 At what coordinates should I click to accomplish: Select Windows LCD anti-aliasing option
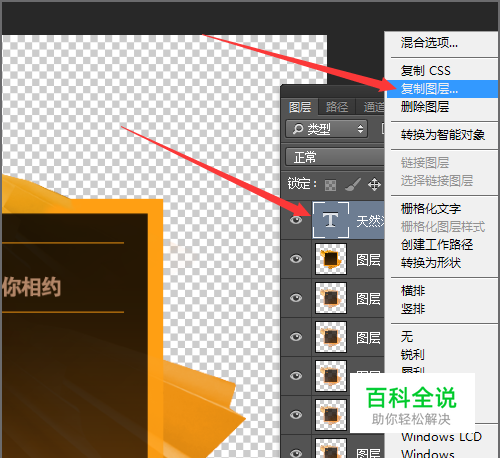click(x=442, y=437)
